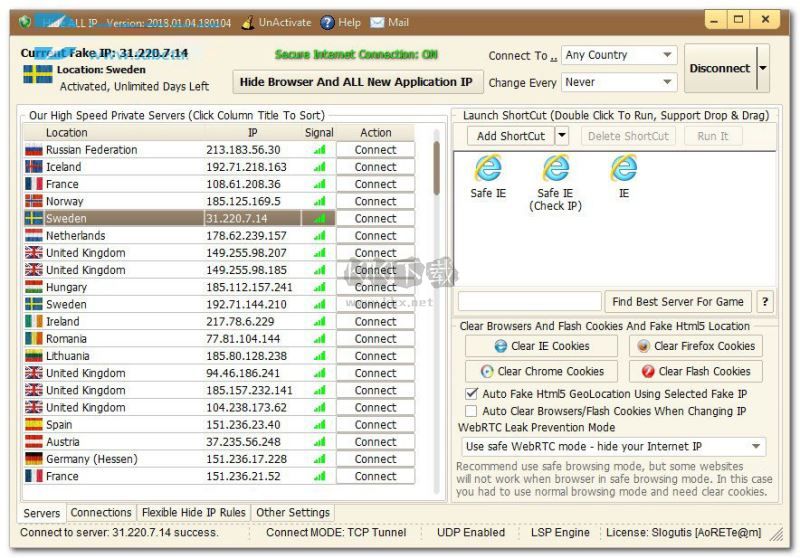Click Hide Browser And ALL New Application IP
This screenshot has height=558, width=800.
[x=357, y=82]
